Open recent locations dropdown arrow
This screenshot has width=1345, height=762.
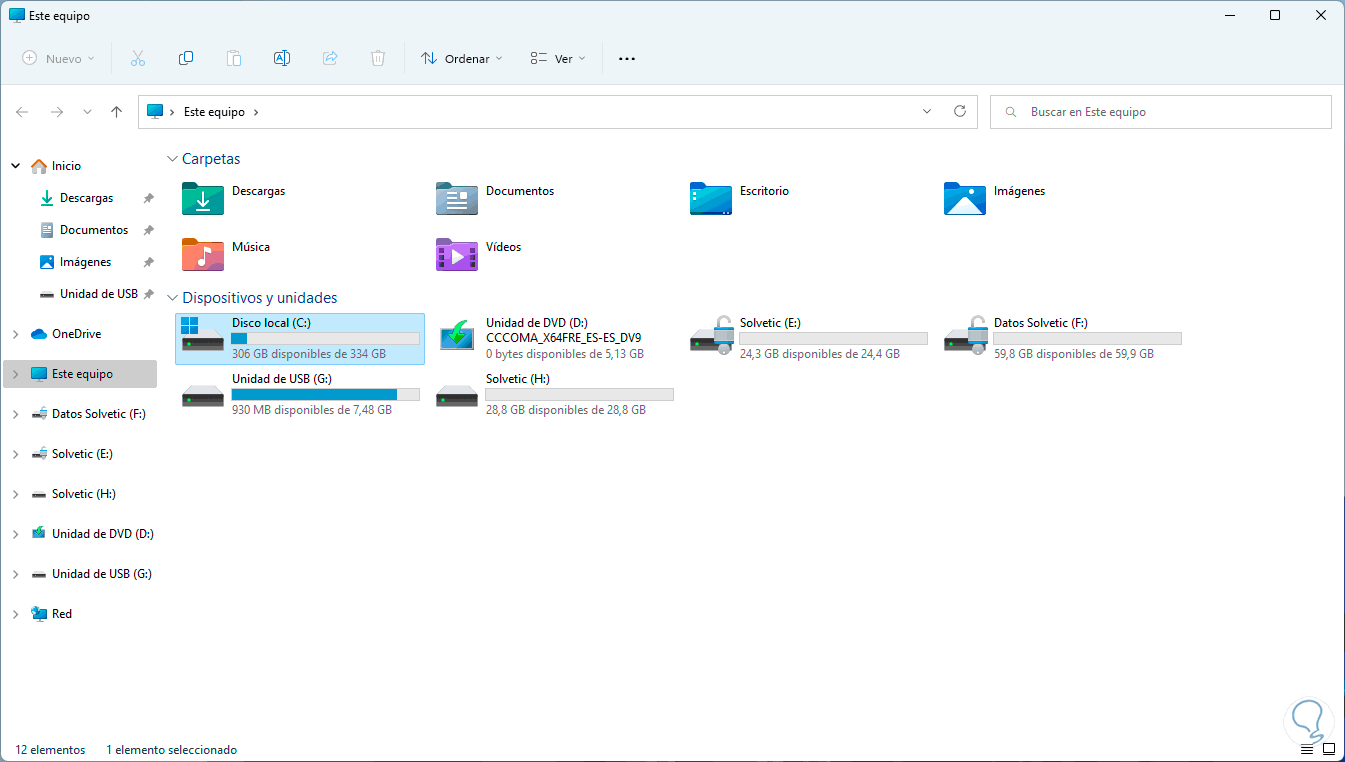tap(87, 112)
